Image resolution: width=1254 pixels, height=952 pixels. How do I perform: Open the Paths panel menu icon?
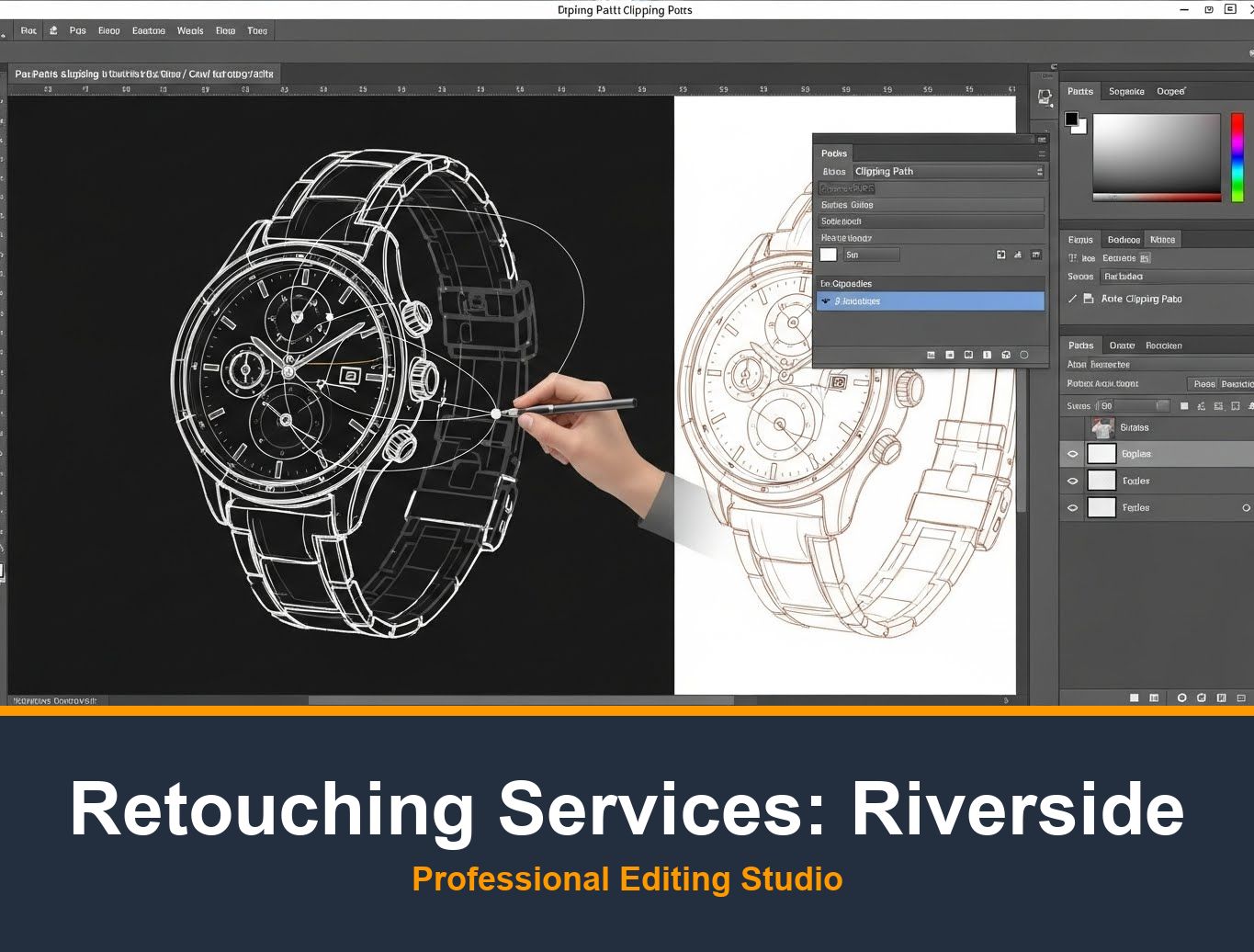pos(1041,153)
